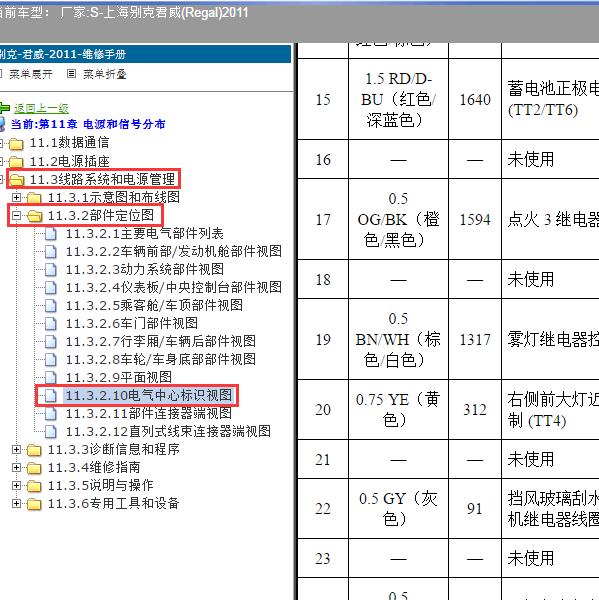Select 11.3.2部件定位图

tap(101, 215)
